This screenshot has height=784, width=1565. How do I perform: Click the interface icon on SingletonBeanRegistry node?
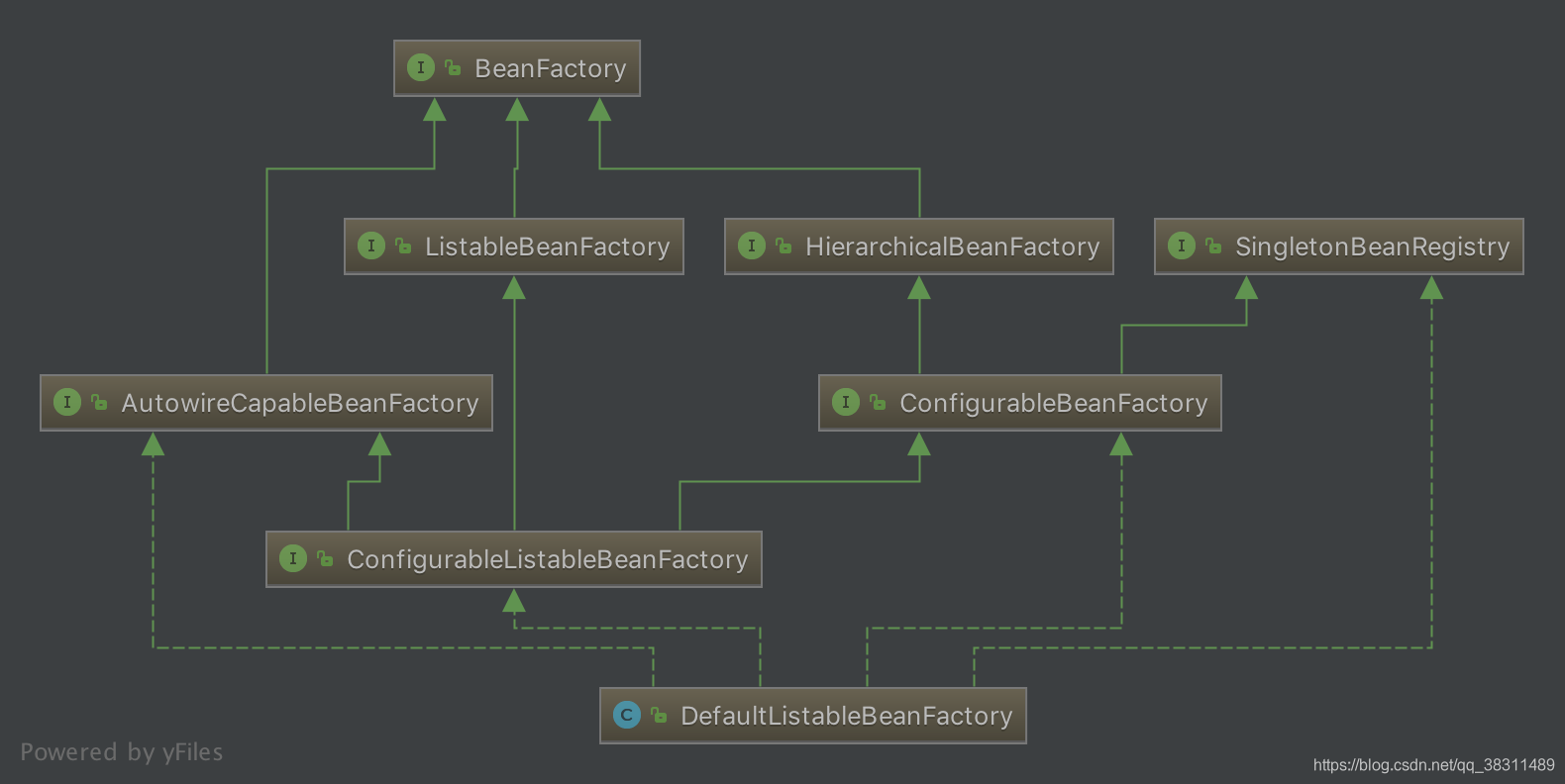(1182, 245)
